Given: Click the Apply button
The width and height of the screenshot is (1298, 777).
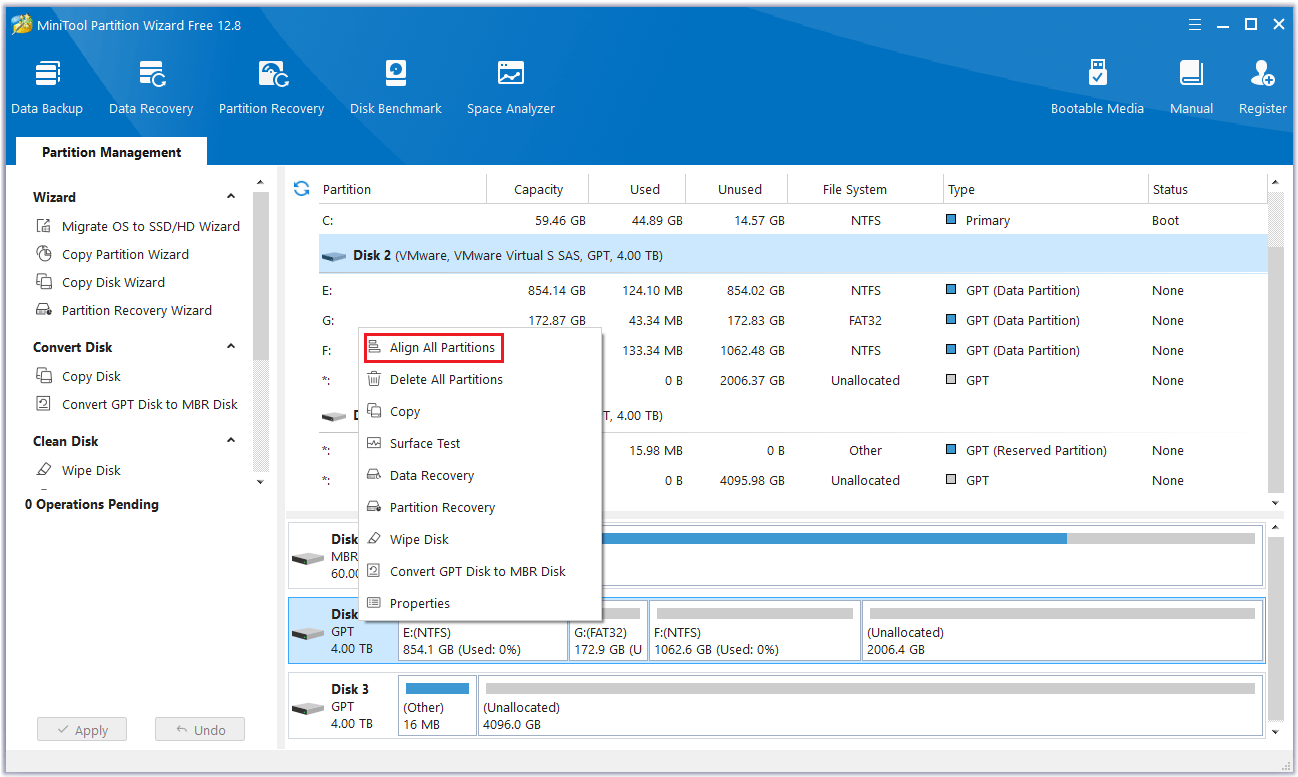Looking at the screenshot, I should pos(82,730).
